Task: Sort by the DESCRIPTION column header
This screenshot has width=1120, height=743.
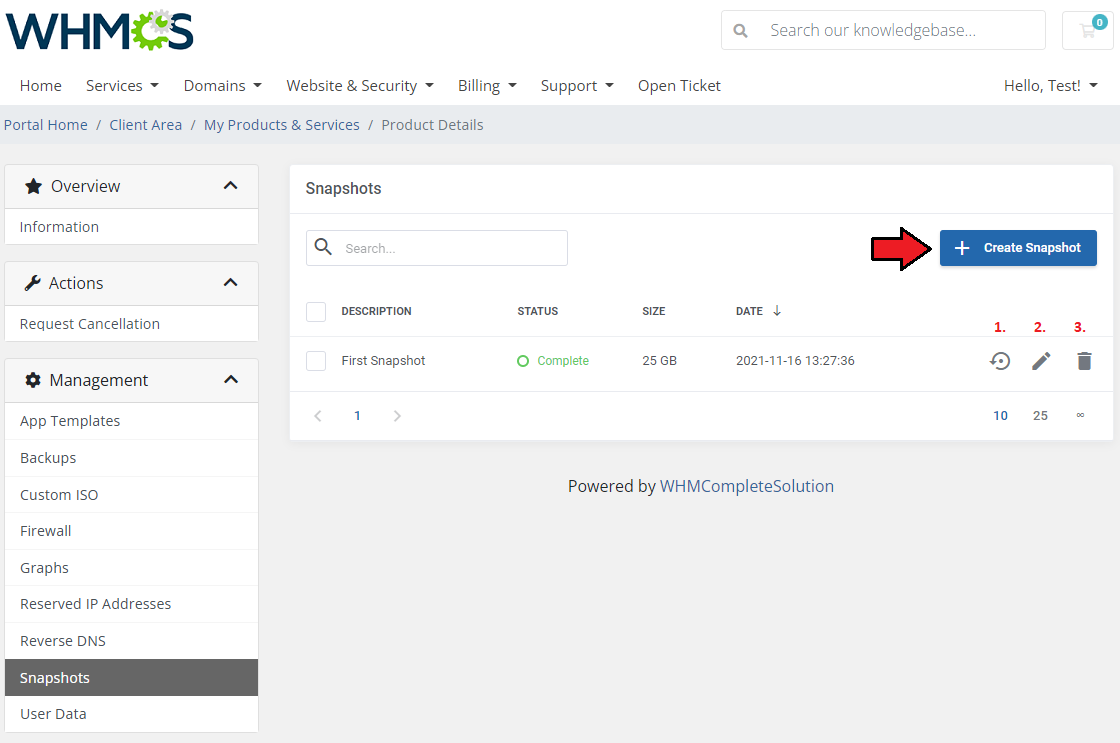Action: click(376, 311)
